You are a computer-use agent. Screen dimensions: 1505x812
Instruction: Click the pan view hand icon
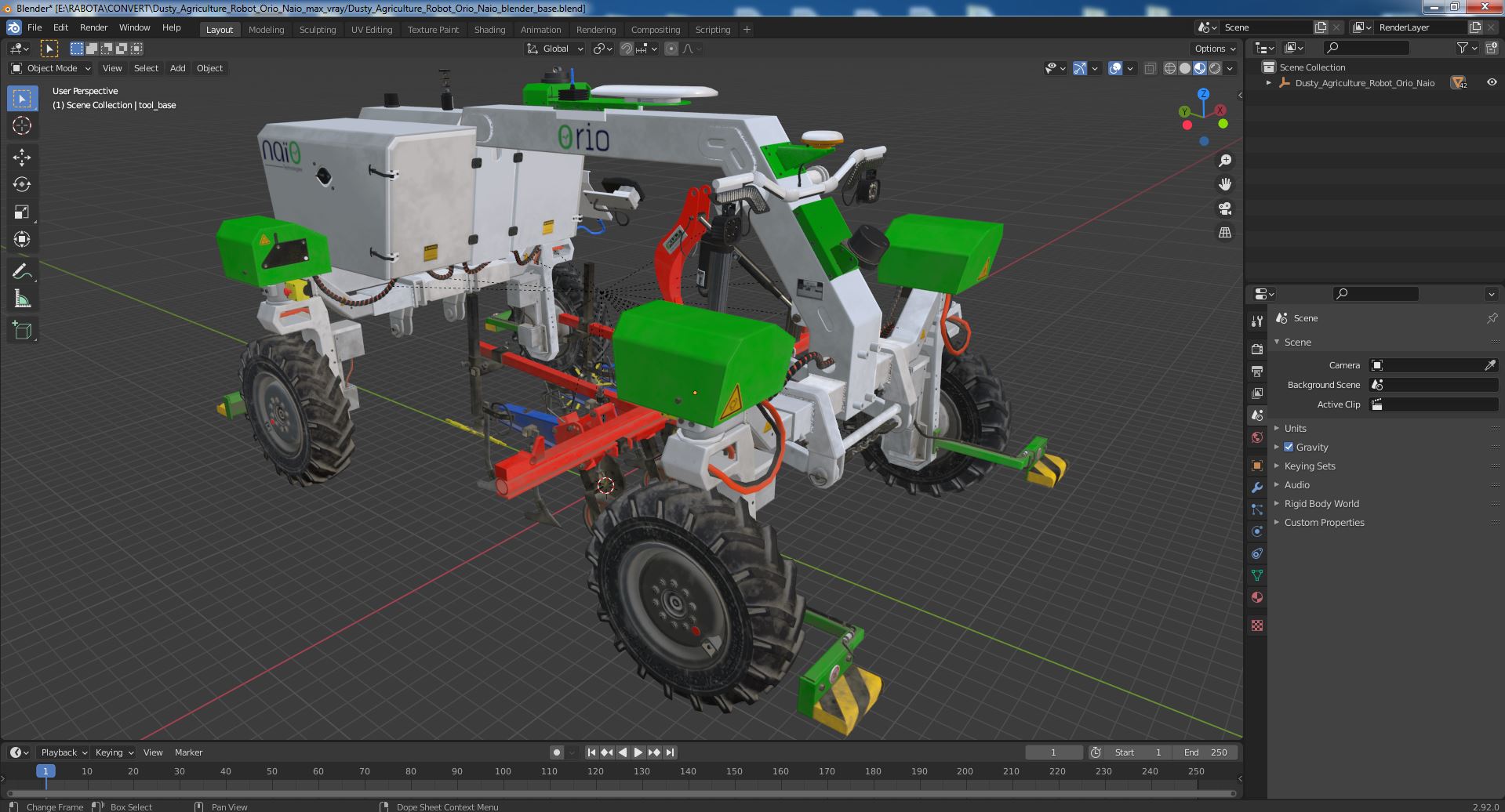coord(1224,184)
